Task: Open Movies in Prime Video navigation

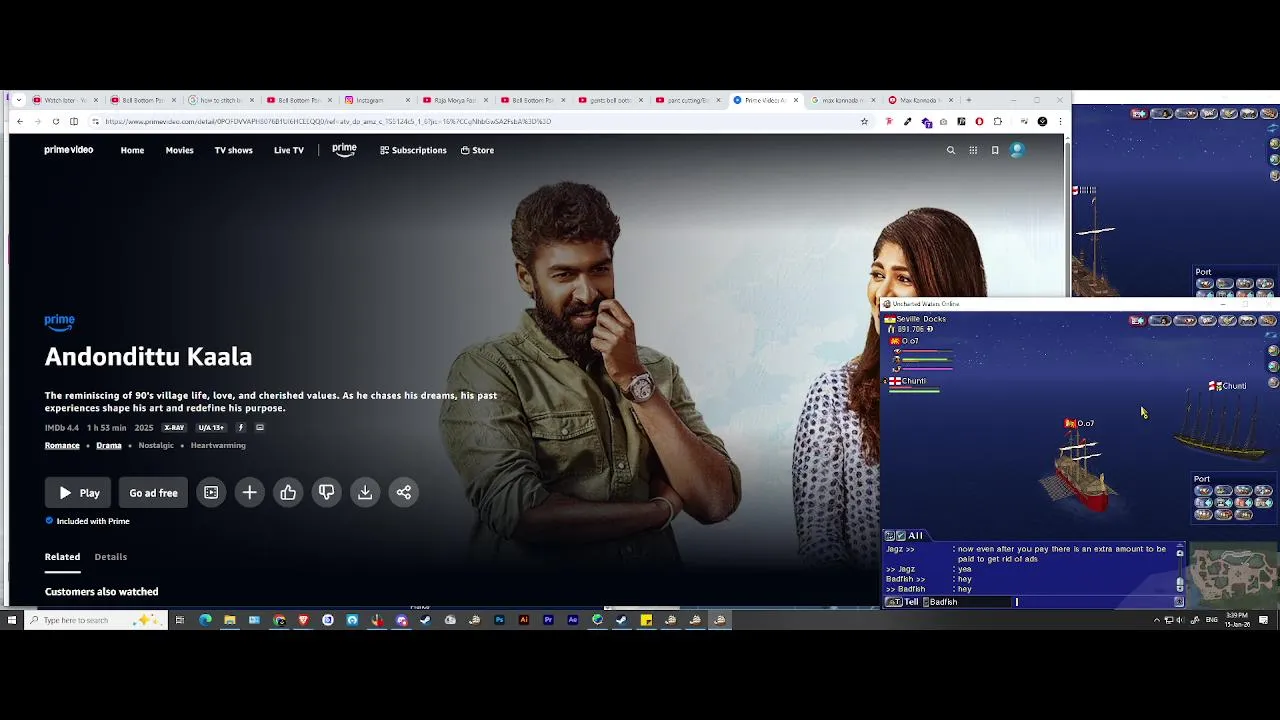Action: (179, 150)
